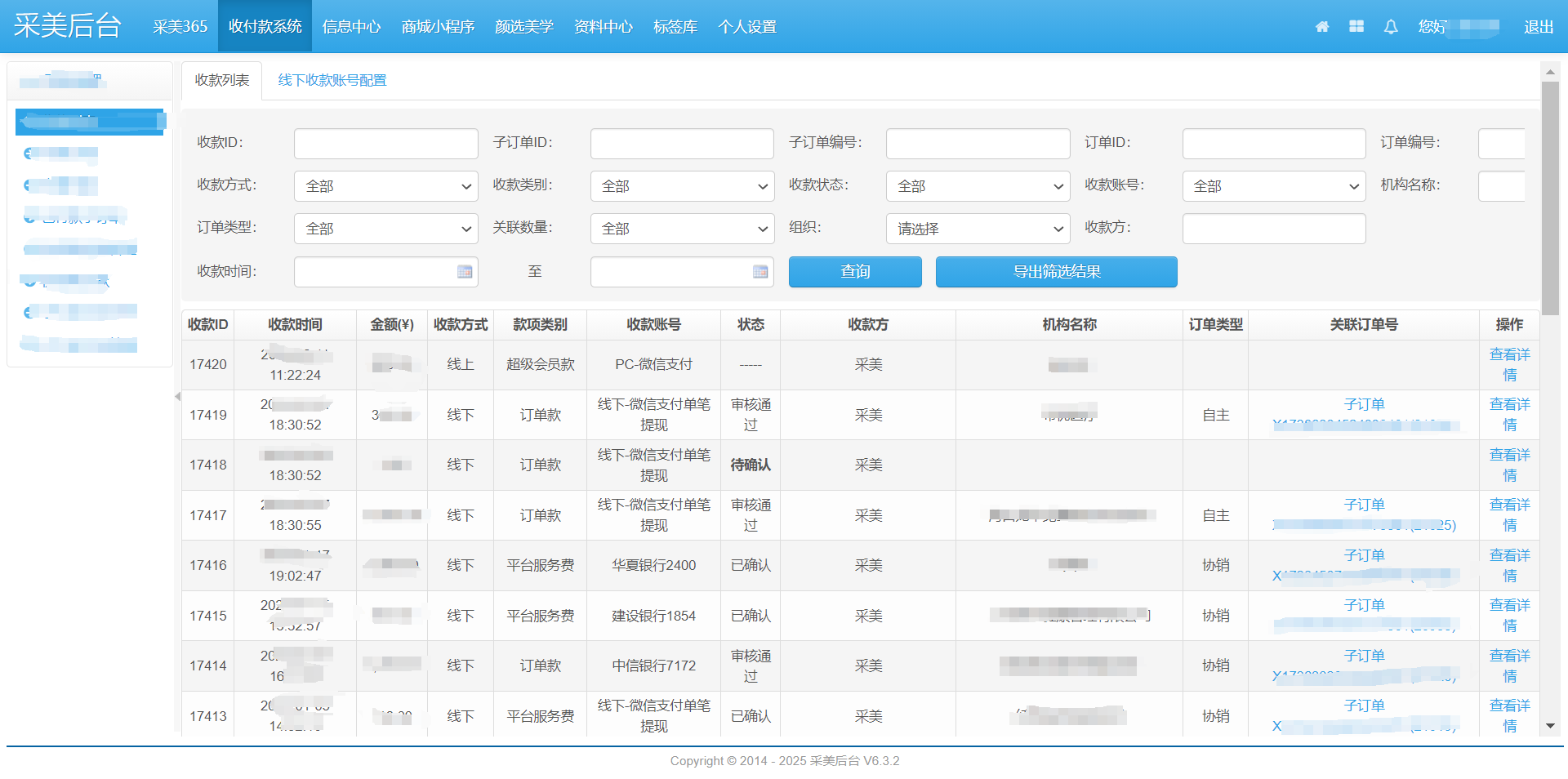Click 收款时间 column header
Image resolution: width=1568 pixels, height=779 pixels.
click(295, 325)
